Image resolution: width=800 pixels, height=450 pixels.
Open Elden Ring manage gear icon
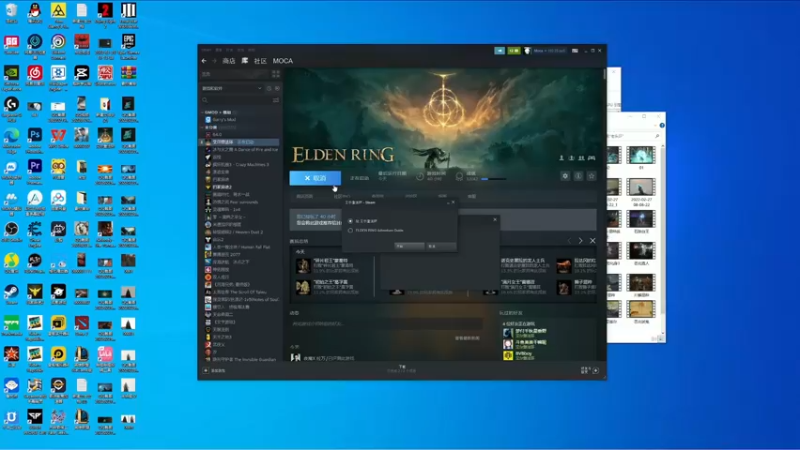[565, 176]
